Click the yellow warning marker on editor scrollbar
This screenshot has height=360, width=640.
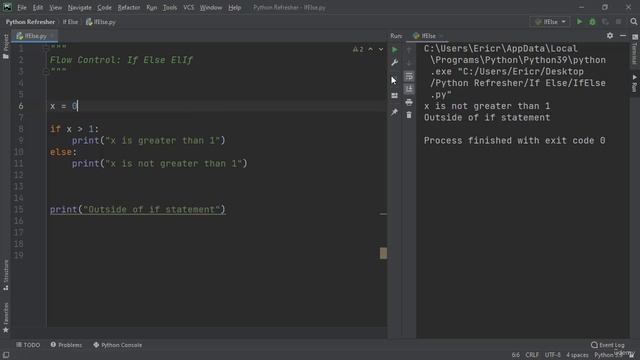pos(383,253)
